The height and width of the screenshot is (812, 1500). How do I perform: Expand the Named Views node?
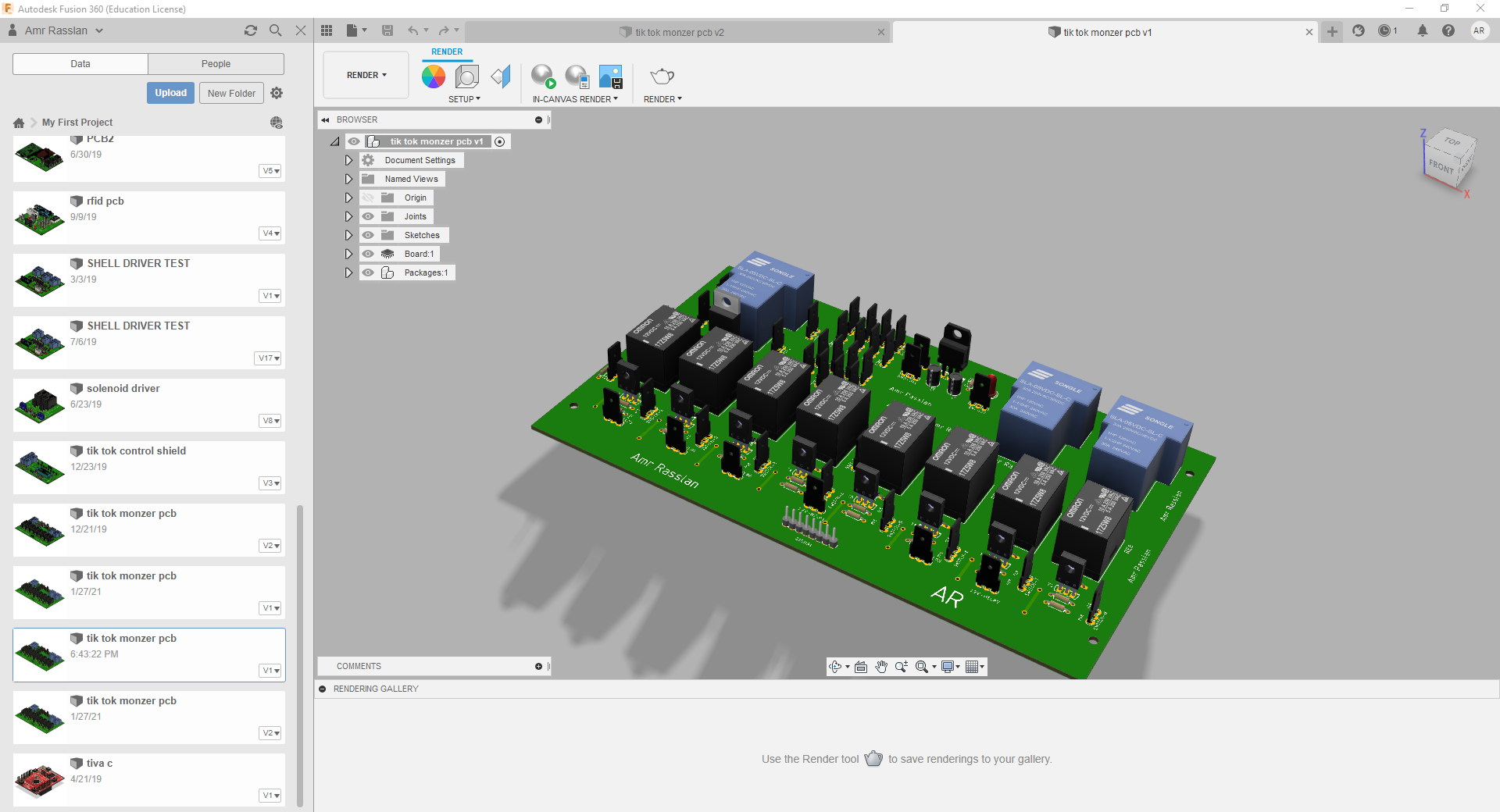tap(349, 179)
